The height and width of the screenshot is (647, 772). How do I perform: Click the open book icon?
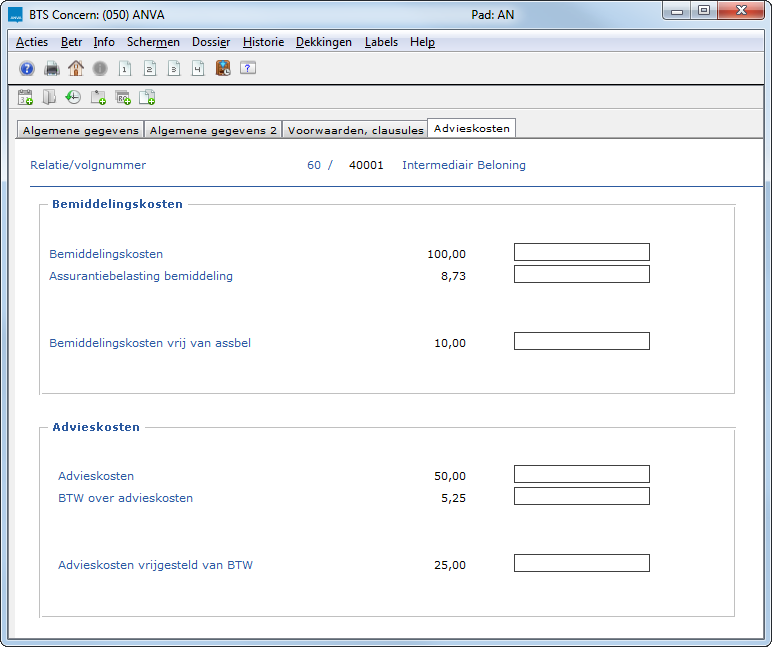pyautogui.click(x=49, y=97)
